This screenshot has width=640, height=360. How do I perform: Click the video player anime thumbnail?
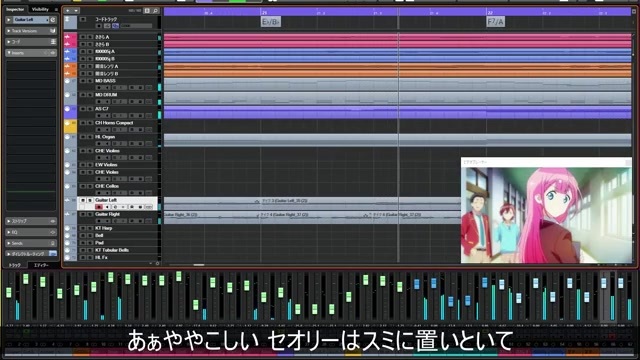[546, 215]
